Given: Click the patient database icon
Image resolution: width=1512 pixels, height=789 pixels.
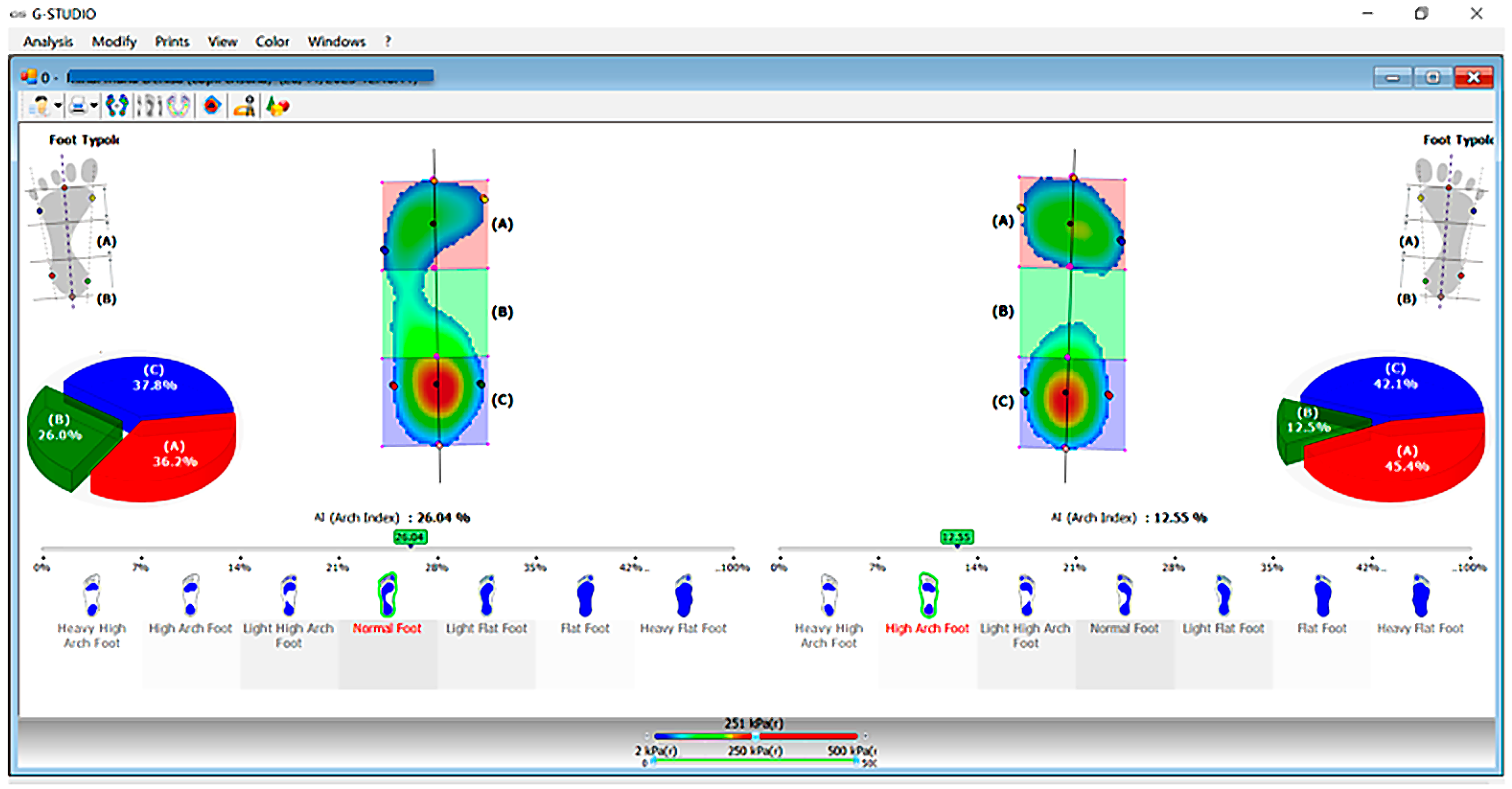Looking at the screenshot, I should click(x=40, y=106).
